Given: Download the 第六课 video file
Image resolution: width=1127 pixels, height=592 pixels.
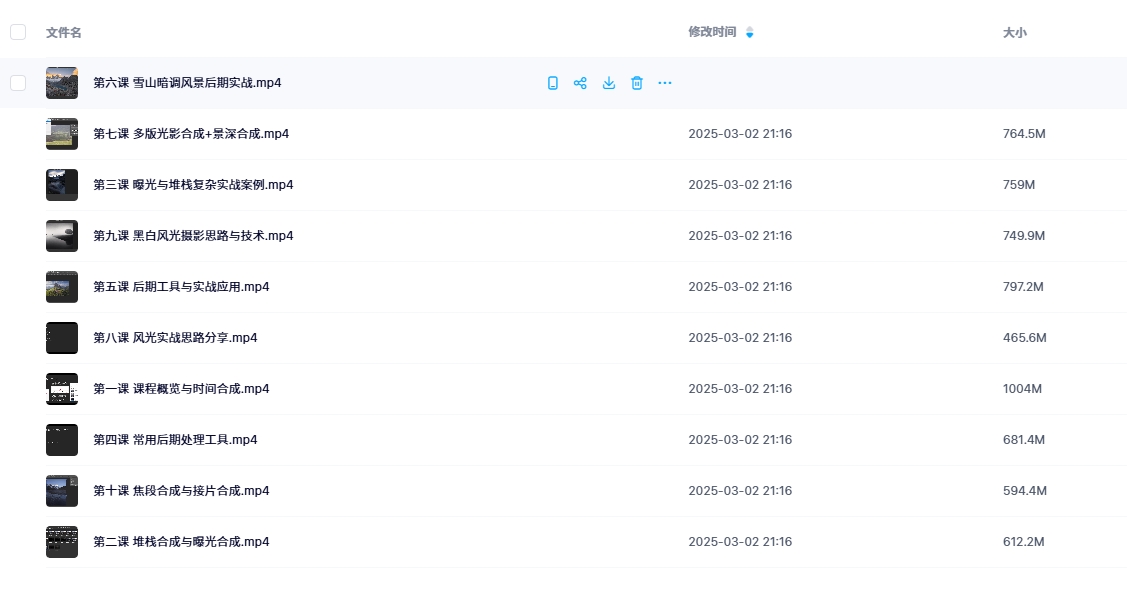Looking at the screenshot, I should 608,83.
